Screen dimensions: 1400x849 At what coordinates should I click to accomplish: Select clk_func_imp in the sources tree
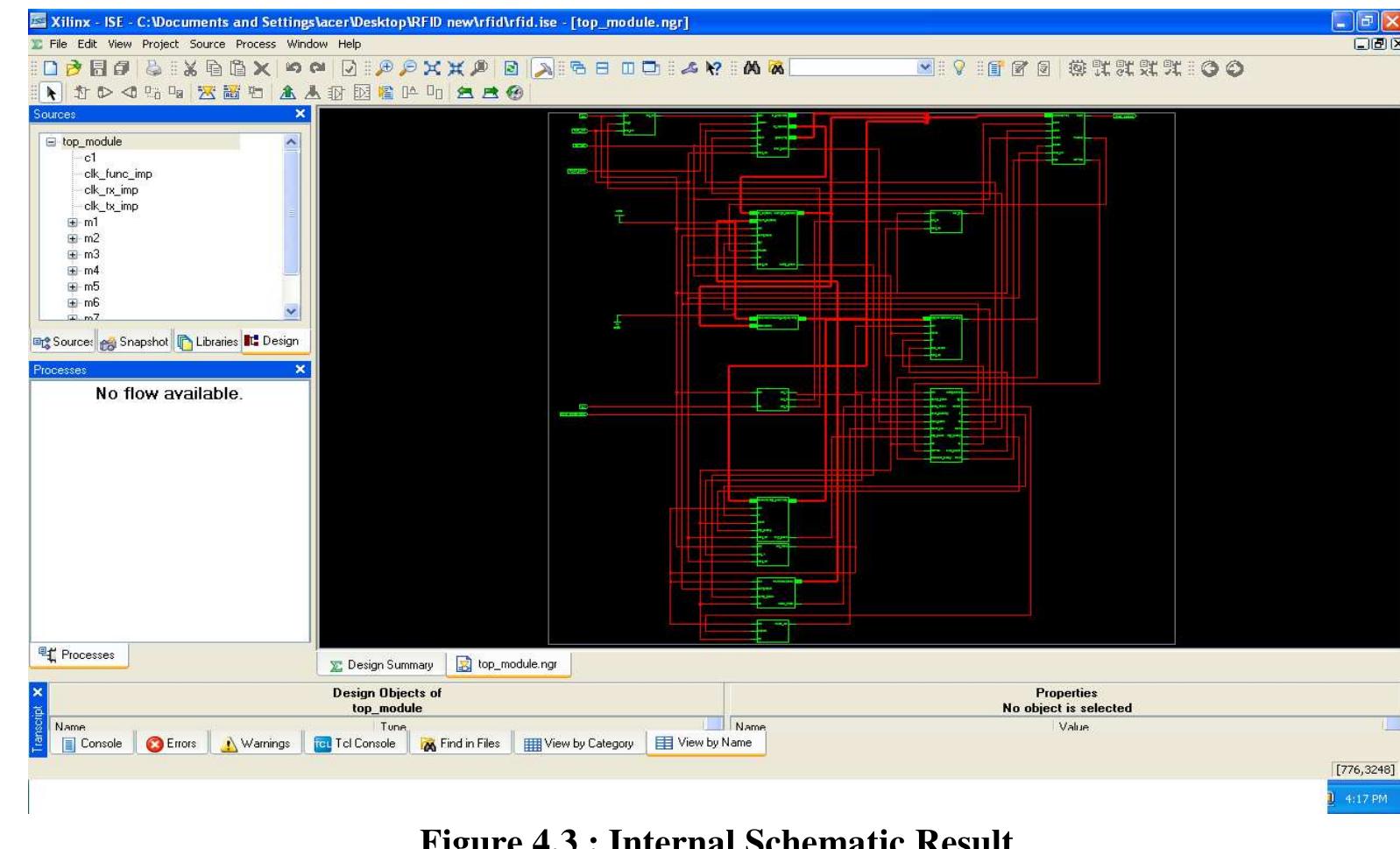[118, 174]
